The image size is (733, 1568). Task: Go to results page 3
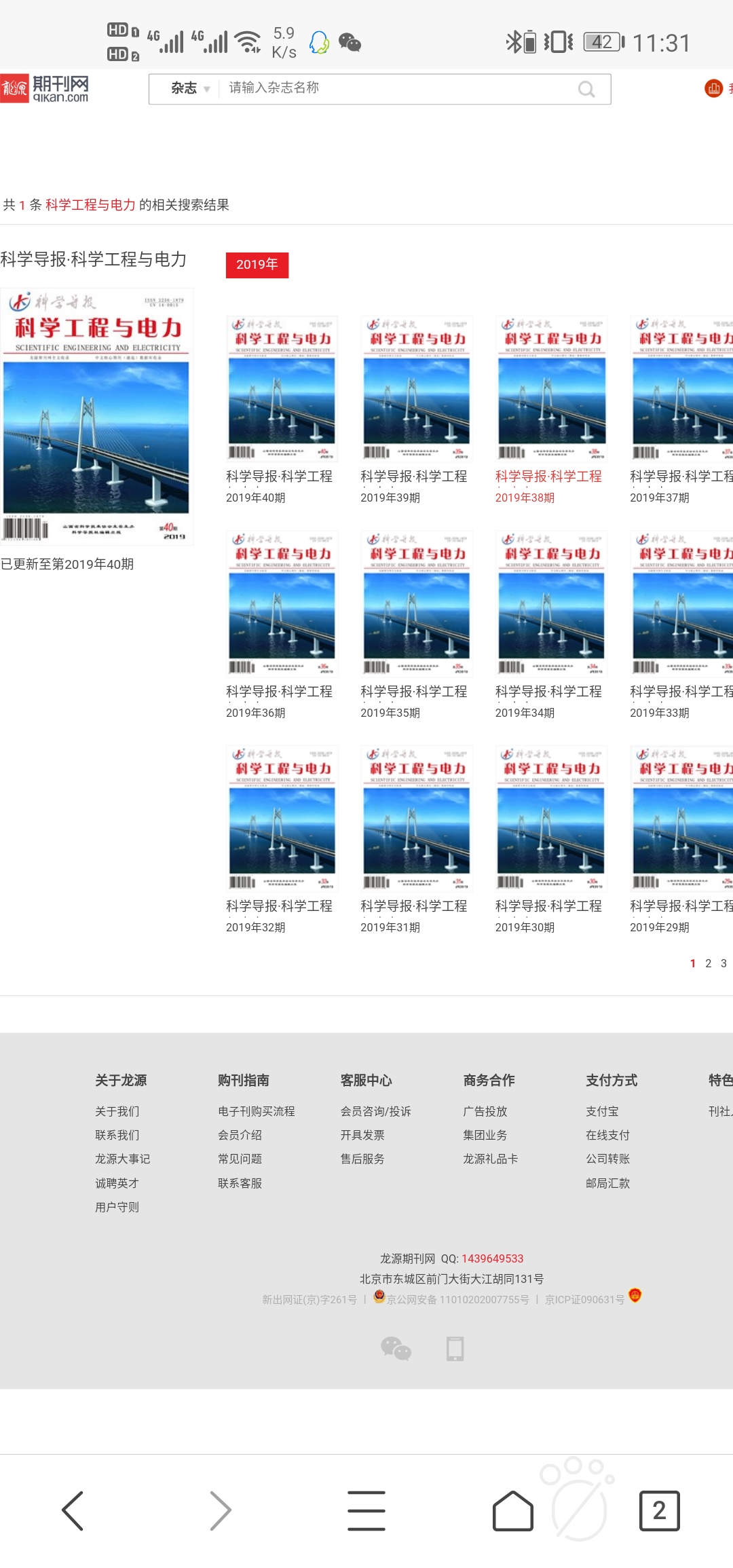coord(723,963)
